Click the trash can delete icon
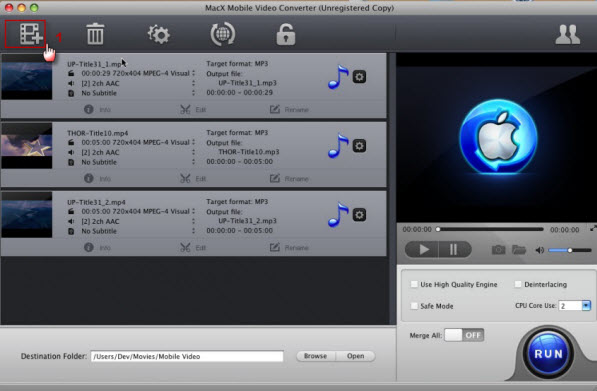 (95, 34)
